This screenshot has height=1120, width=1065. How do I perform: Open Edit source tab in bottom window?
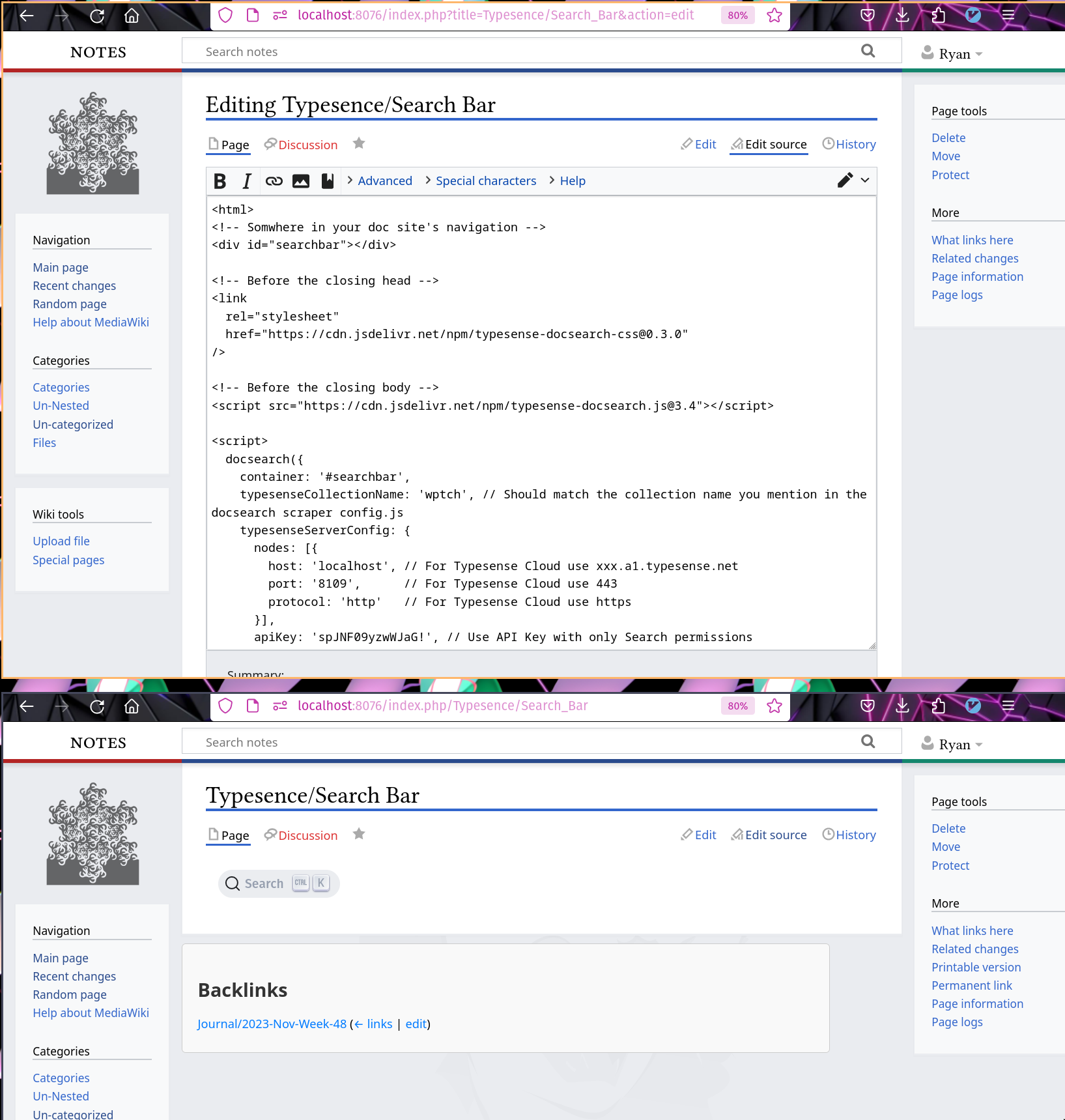pyautogui.click(x=769, y=835)
